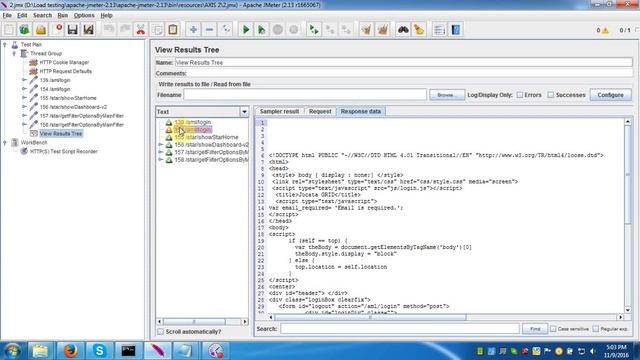Screen dimensions: 640x360
Task: Open Firefox from the Windows taskbar
Action: tap(70, 351)
